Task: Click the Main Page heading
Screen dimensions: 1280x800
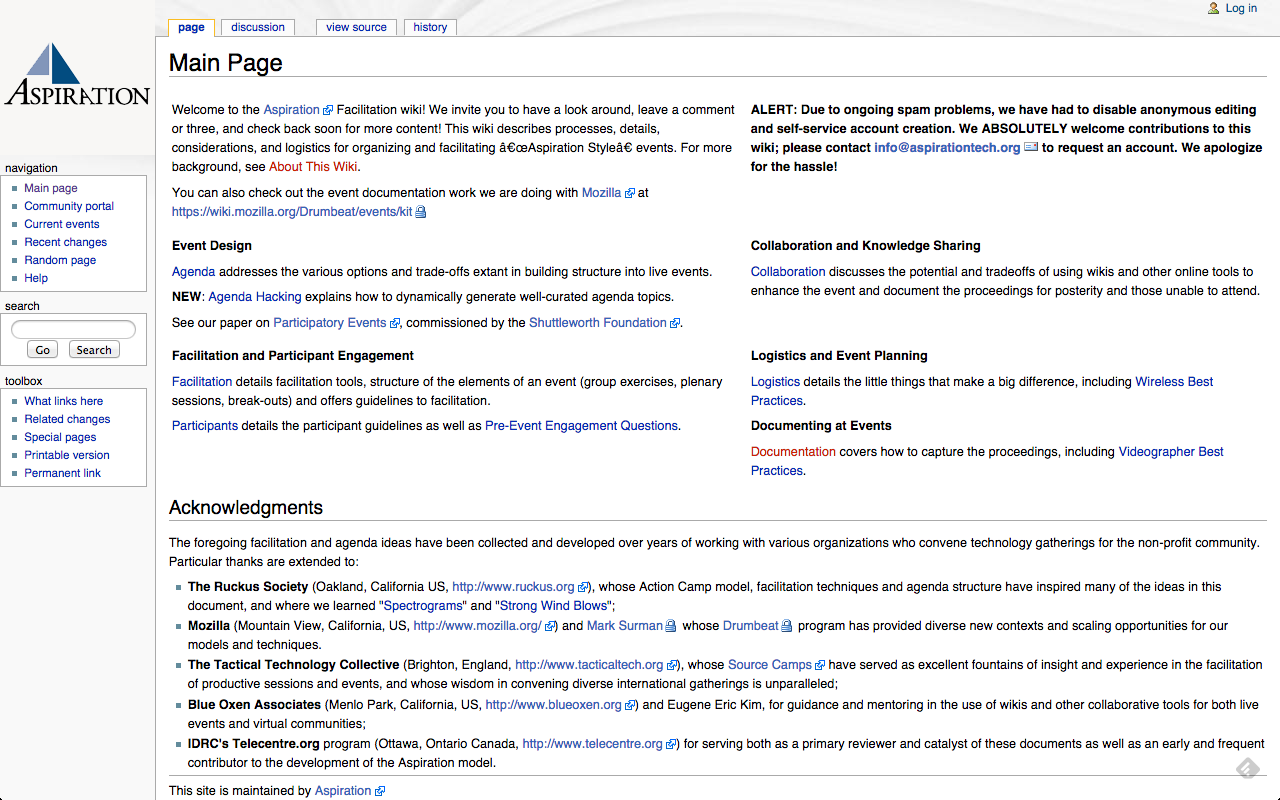Action: click(226, 63)
